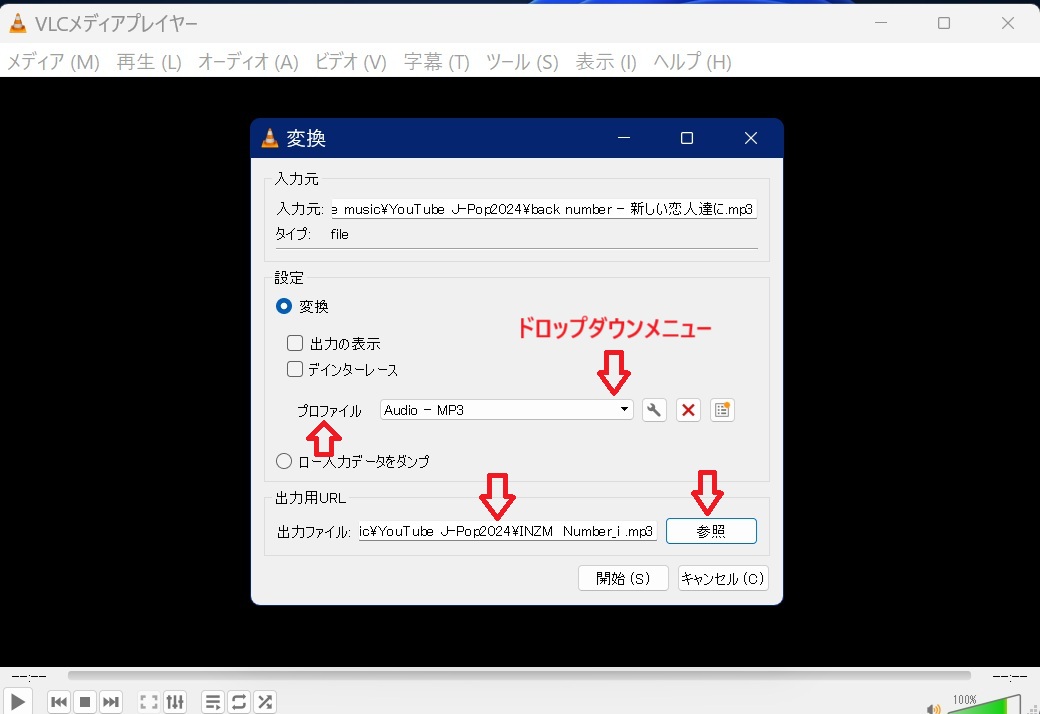
Task: Delete selected profile with red X icon
Action: coord(688,410)
